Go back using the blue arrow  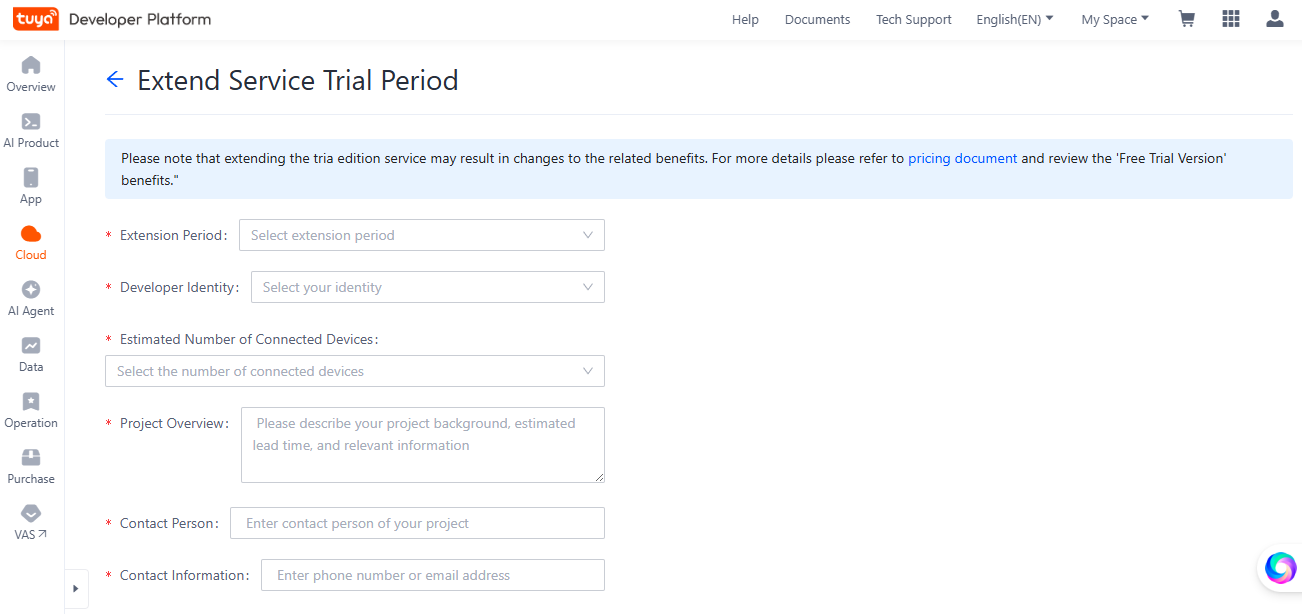coord(115,80)
